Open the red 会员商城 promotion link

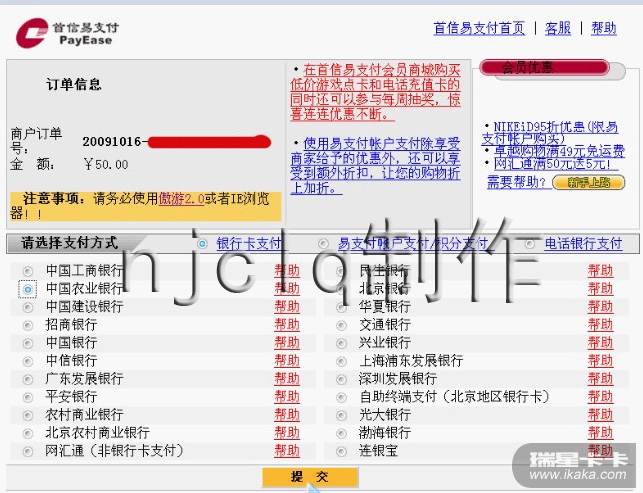[375, 92]
